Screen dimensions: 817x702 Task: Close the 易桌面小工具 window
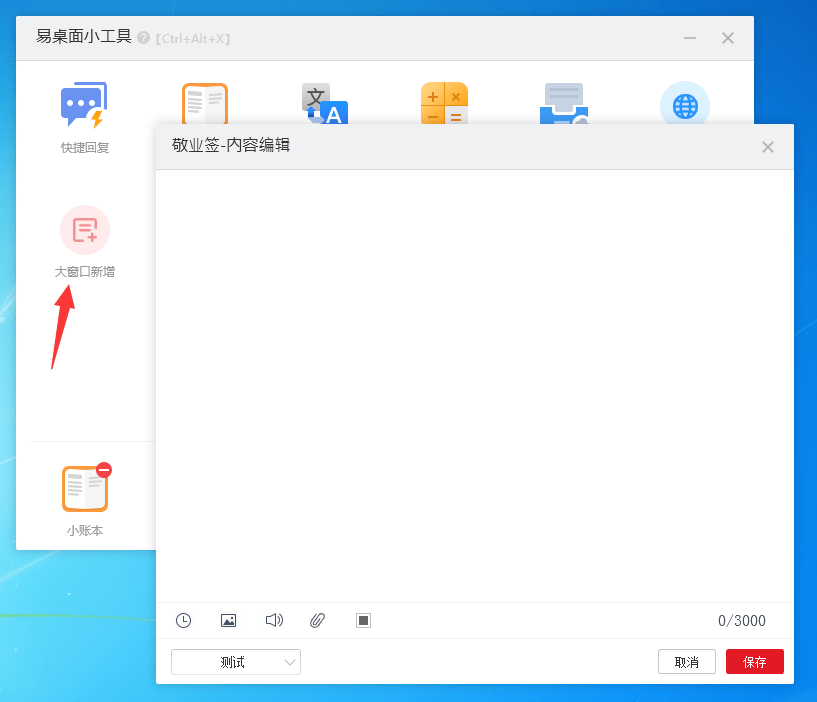tap(728, 38)
